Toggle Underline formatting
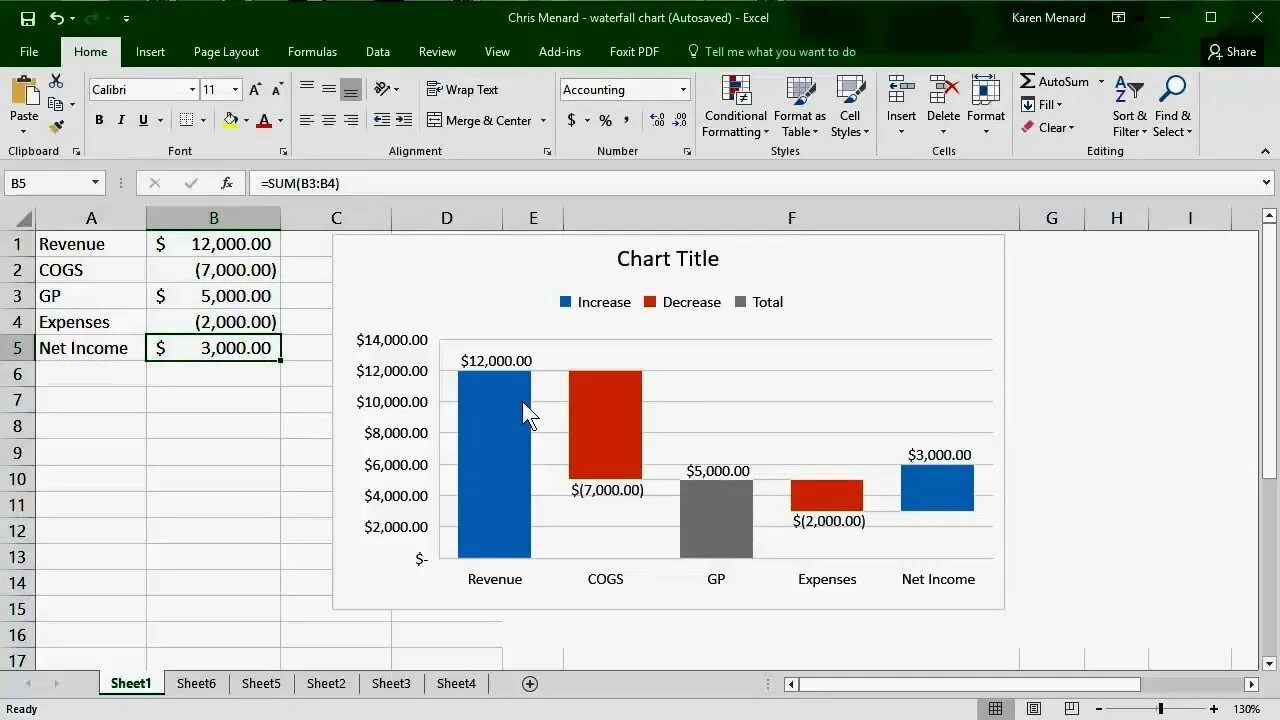Screen dimensions: 1280x720 pos(143,120)
